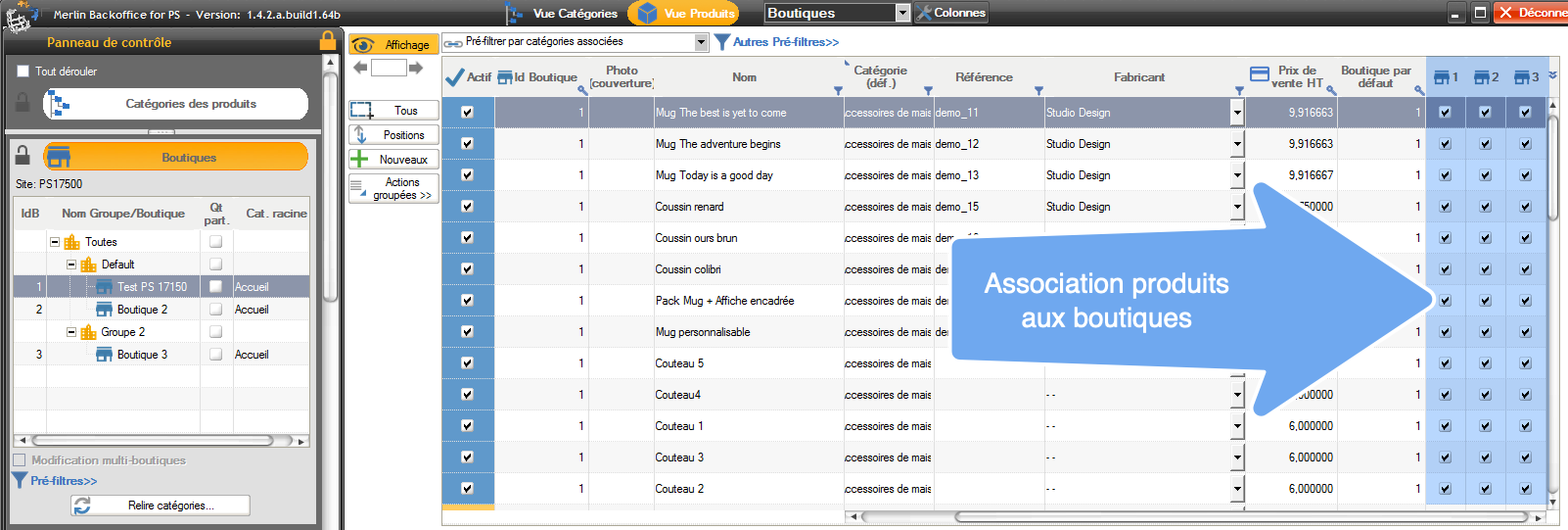Sort by Référence column header
The width and height of the screenshot is (1568, 530).
pos(984,77)
